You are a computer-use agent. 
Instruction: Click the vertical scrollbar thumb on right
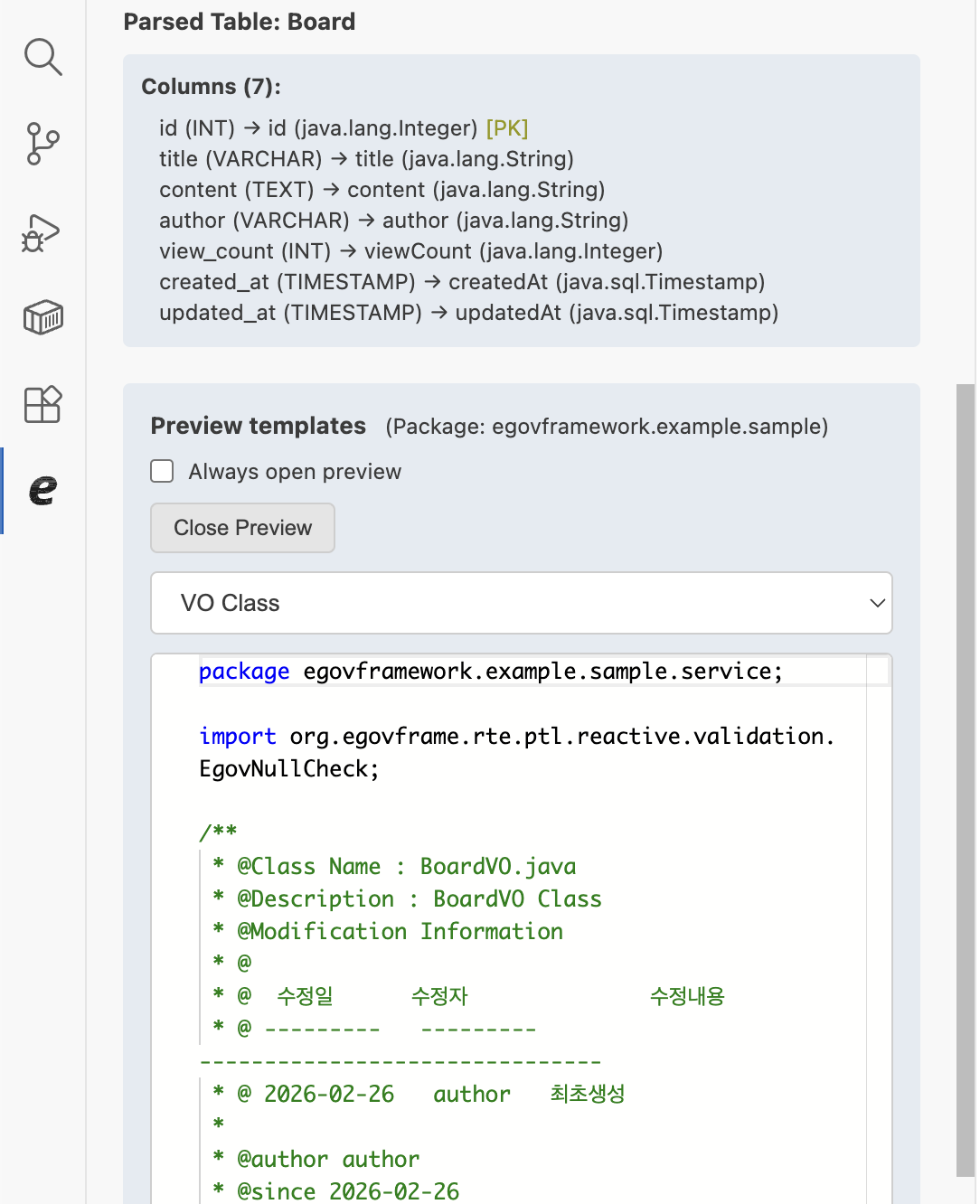pyautogui.click(x=965, y=777)
